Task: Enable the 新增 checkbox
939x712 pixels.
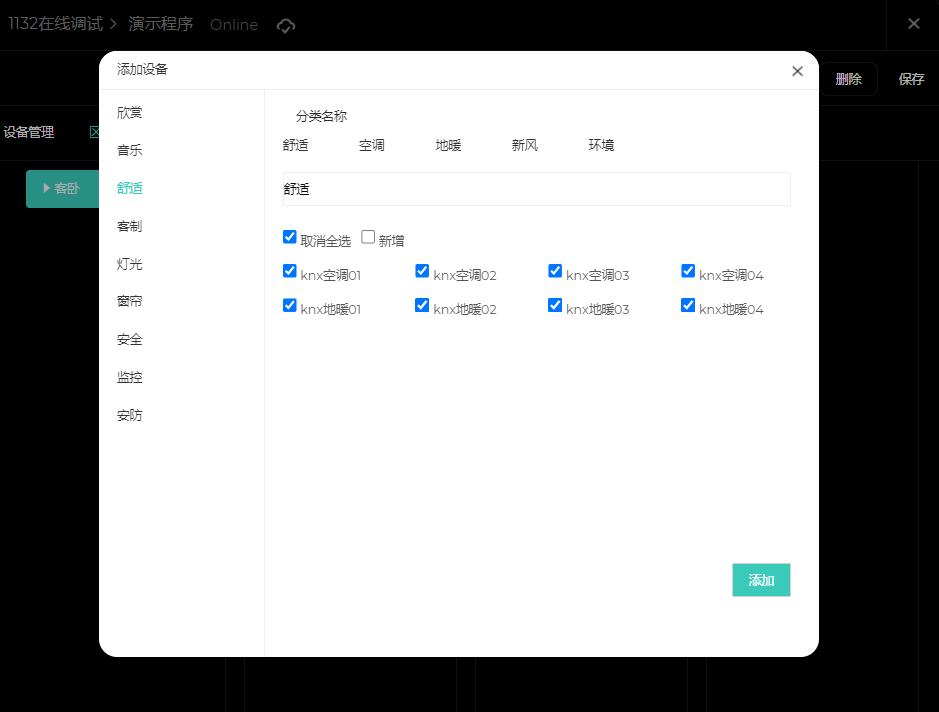Action: pyautogui.click(x=368, y=237)
